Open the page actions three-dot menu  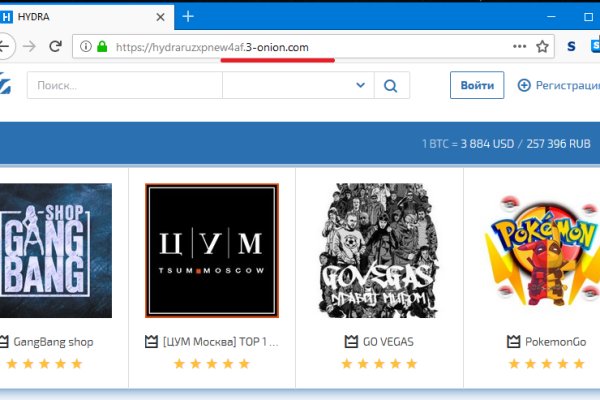click(518, 46)
